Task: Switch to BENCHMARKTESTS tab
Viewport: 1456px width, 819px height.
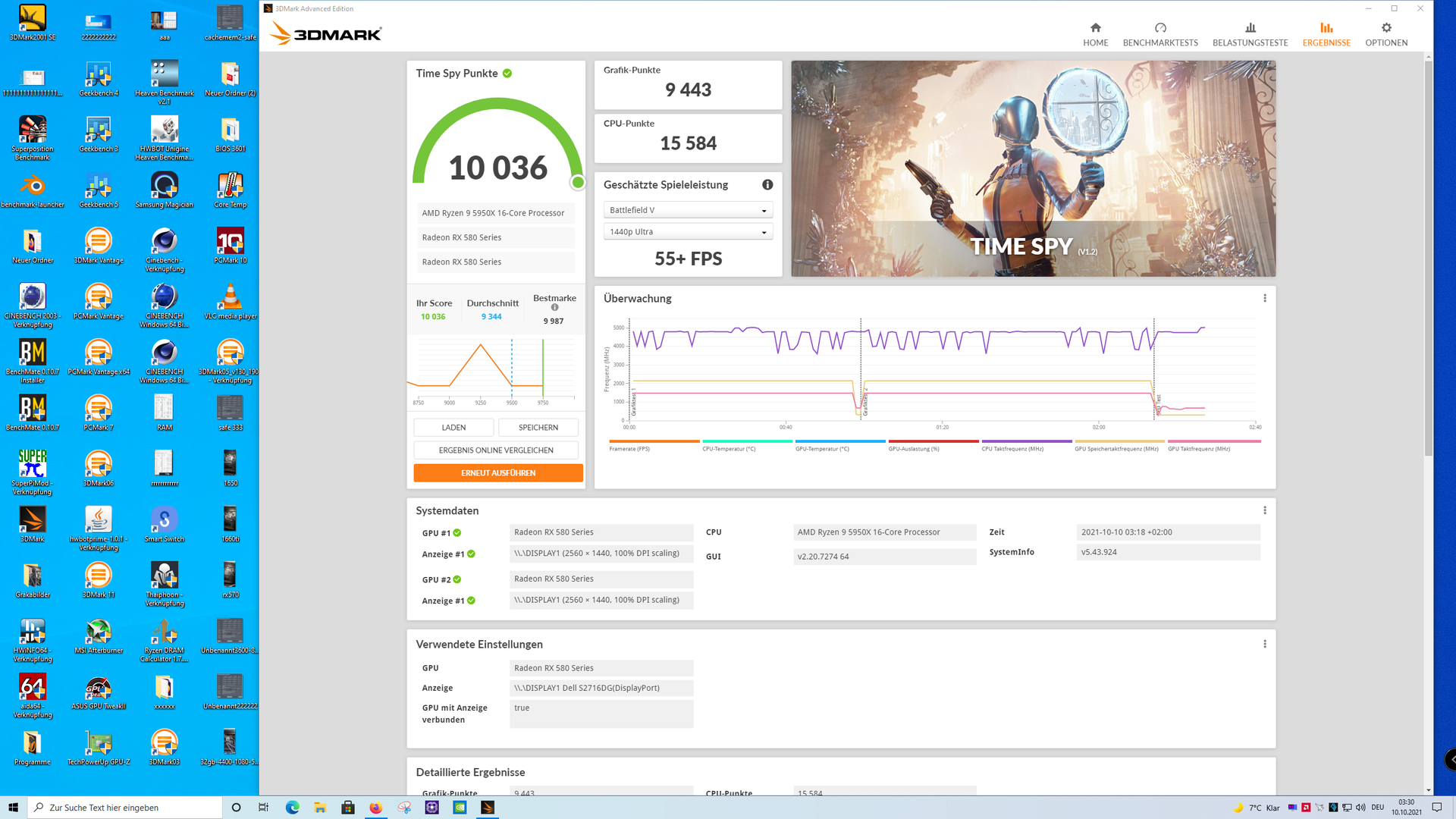Action: (1160, 35)
